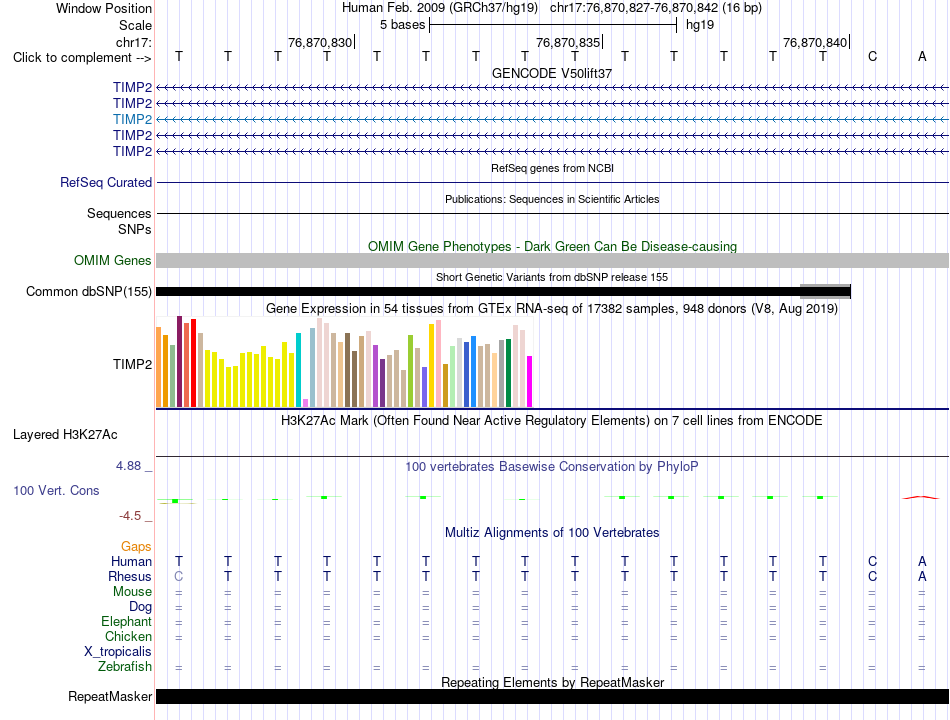Click the black RepeatMasker bar
950x720 pixels.
(552, 696)
